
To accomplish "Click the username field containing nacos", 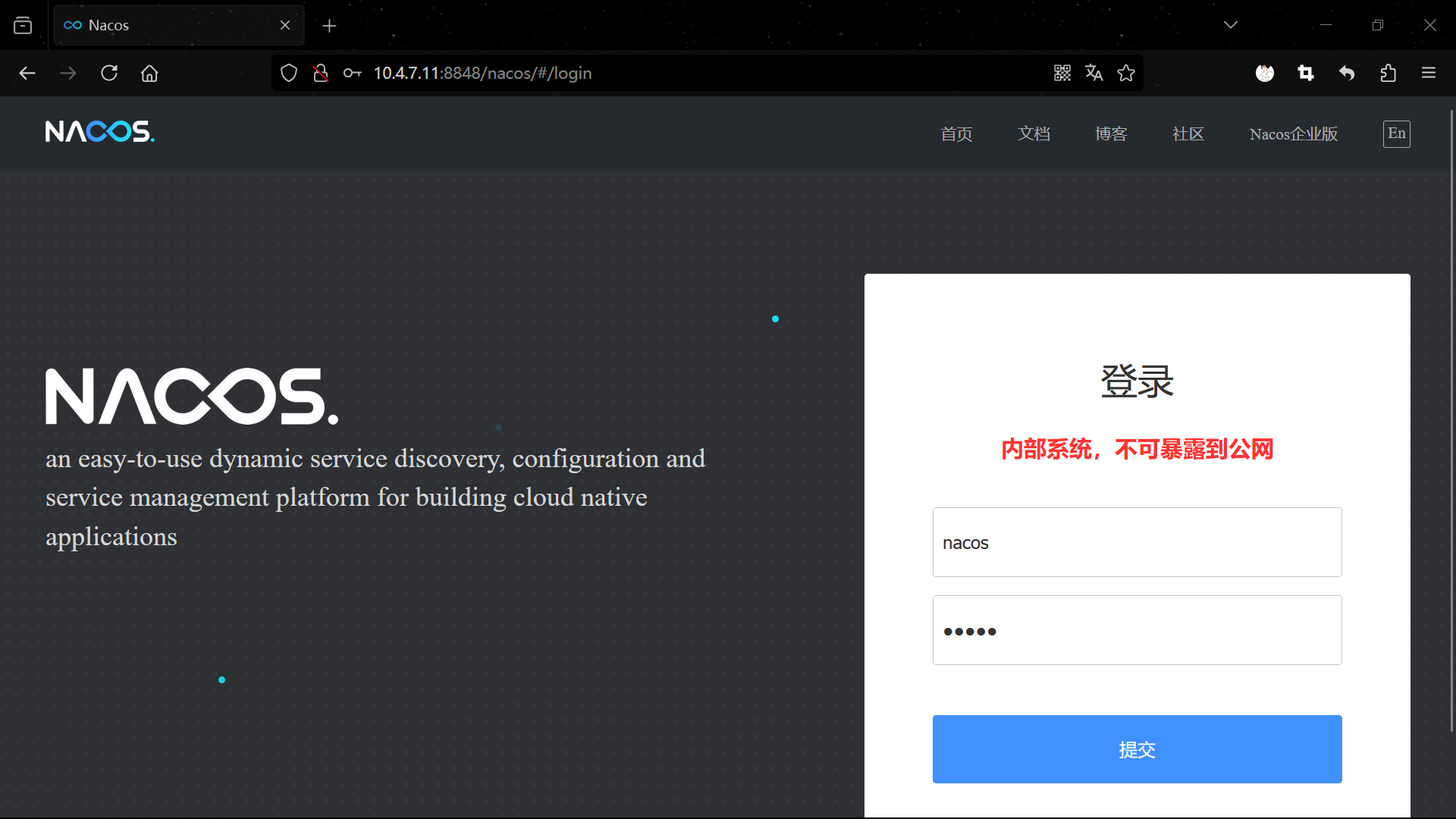I will point(1137,542).
